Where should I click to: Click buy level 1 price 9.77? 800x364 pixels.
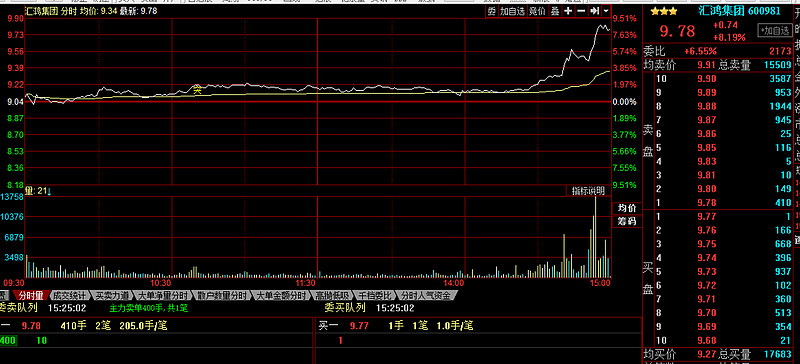(x=707, y=216)
